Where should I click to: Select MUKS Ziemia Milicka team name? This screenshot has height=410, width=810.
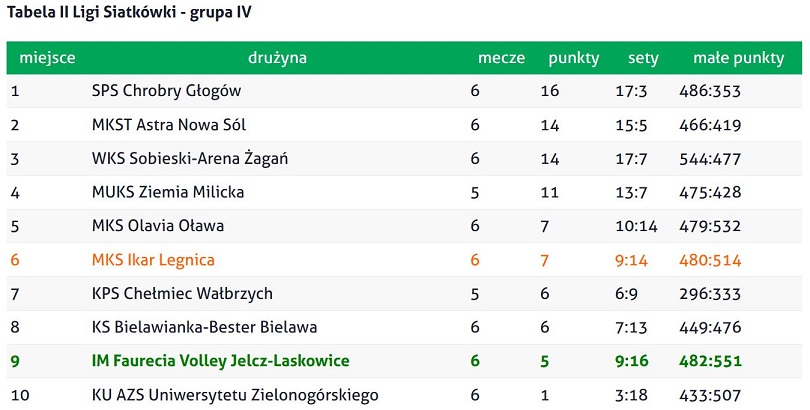coord(168,192)
